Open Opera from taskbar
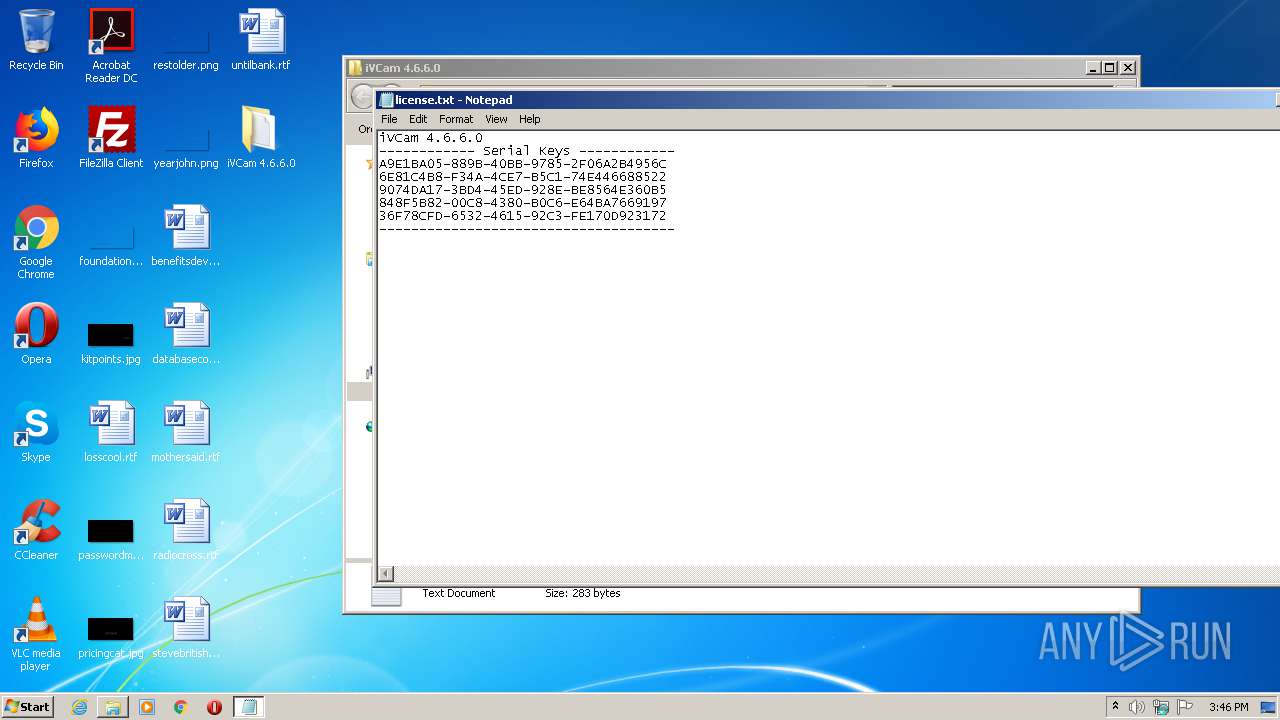The width and height of the screenshot is (1280, 720). click(x=214, y=707)
